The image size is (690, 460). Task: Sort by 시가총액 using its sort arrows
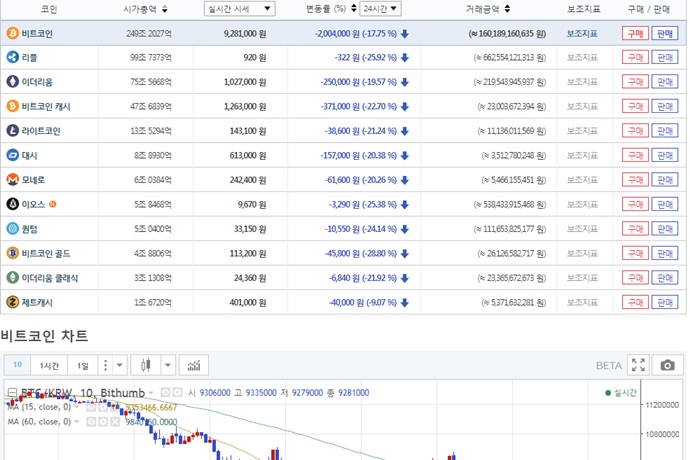pyautogui.click(x=165, y=9)
